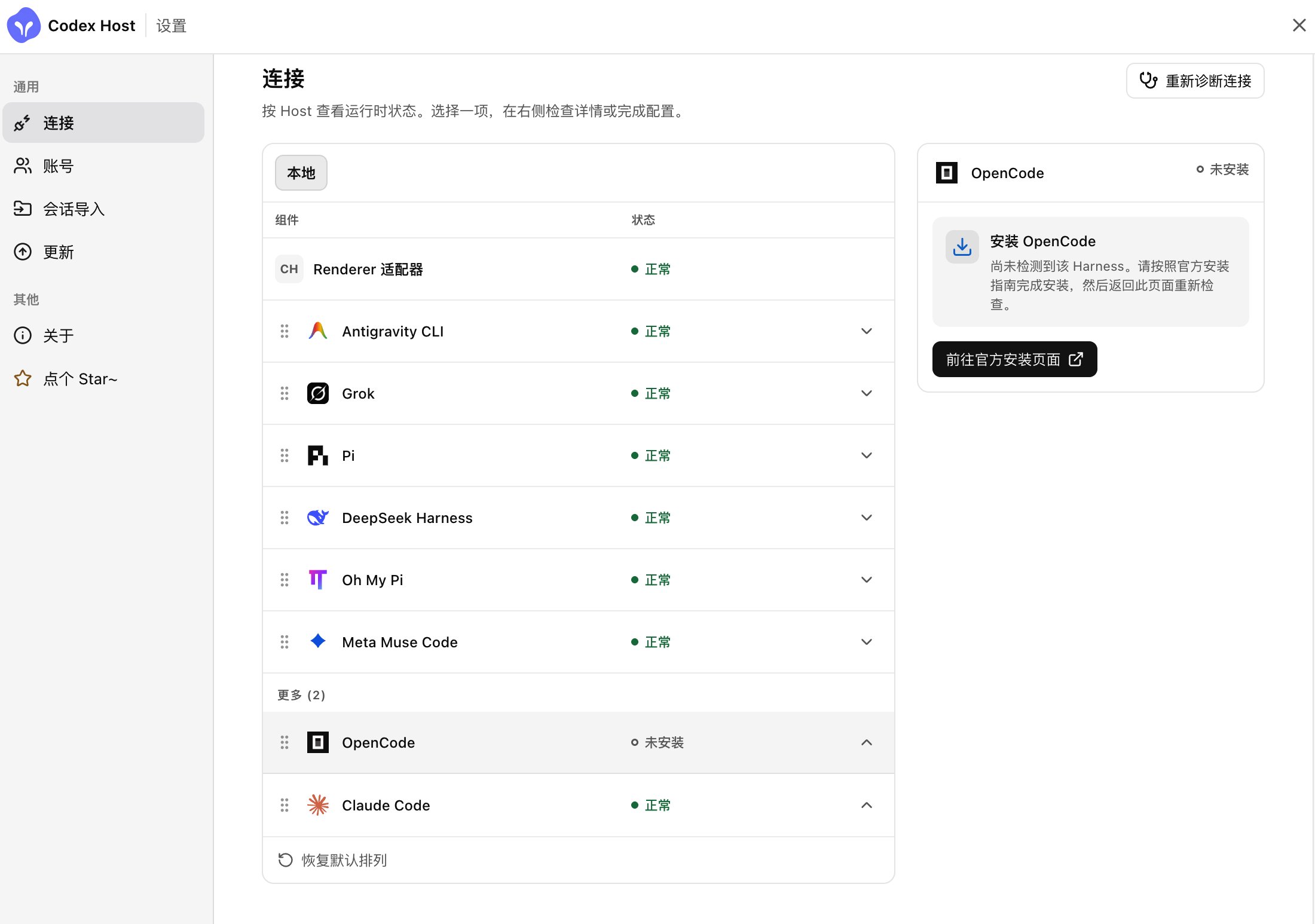The width and height of the screenshot is (1315, 924).
Task: Click the Grok logo icon
Action: click(318, 393)
